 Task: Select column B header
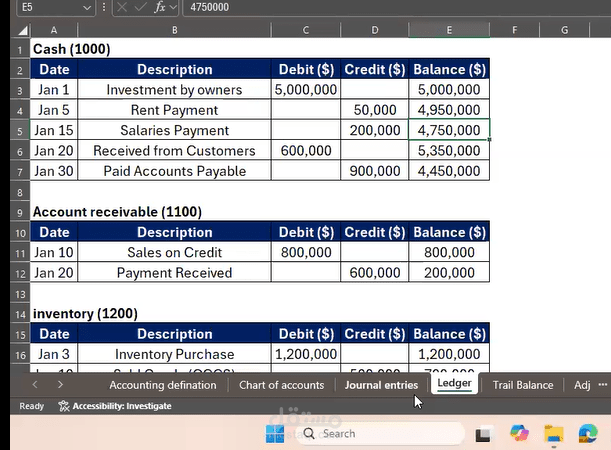tap(174, 30)
